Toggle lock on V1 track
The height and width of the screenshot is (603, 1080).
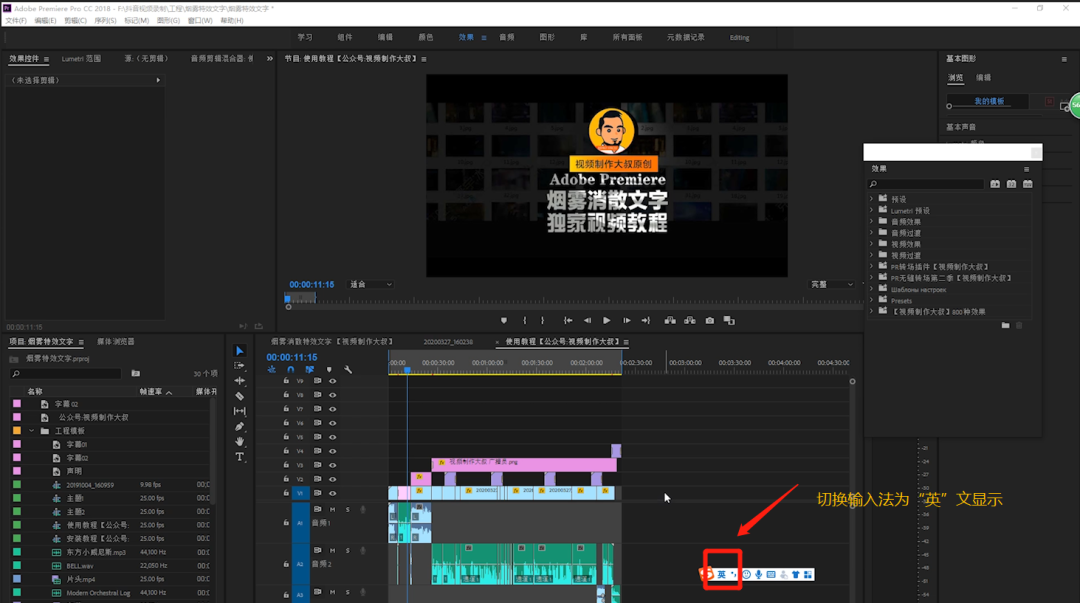point(287,493)
